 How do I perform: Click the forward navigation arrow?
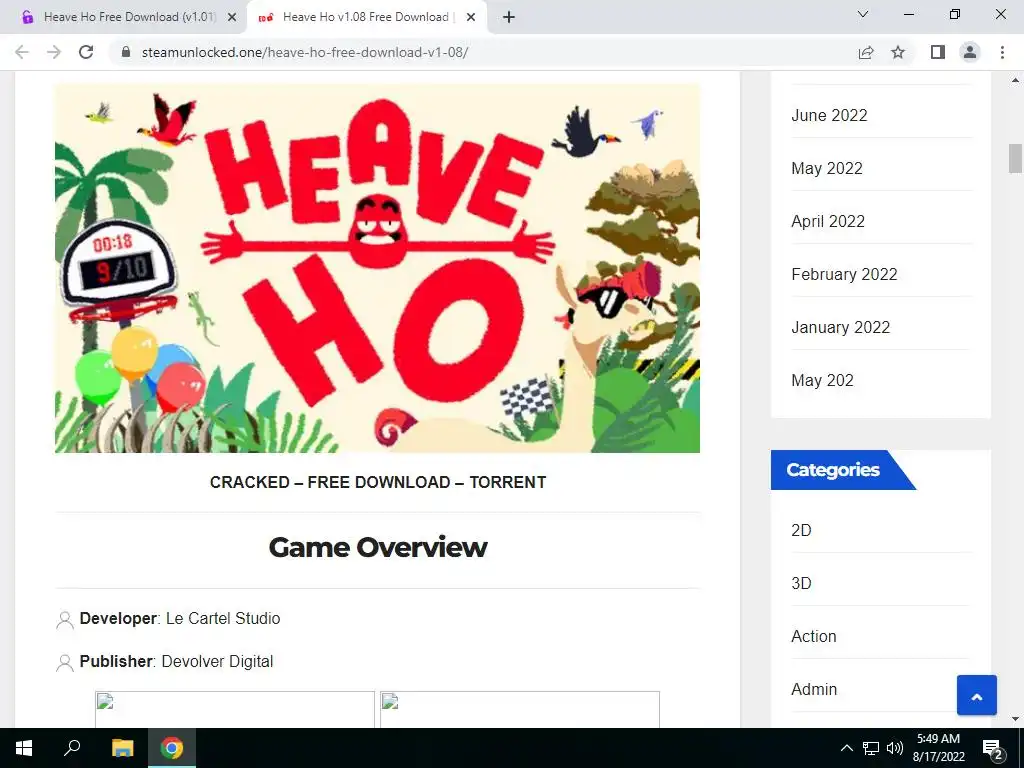point(54,52)
